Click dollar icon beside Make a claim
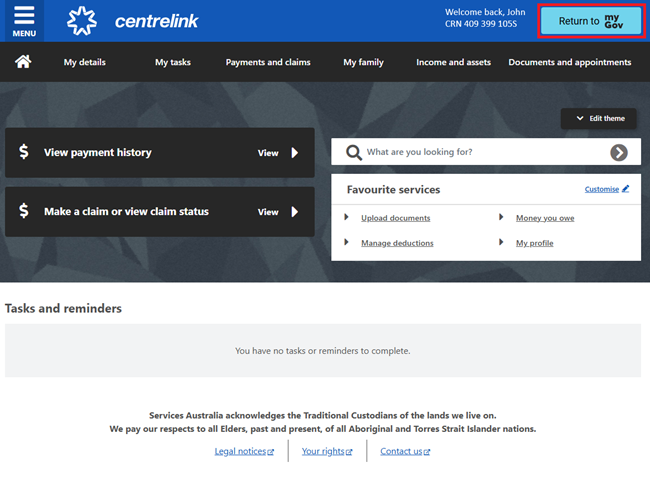This screenshot has height=482, width=650. [24, 212]
